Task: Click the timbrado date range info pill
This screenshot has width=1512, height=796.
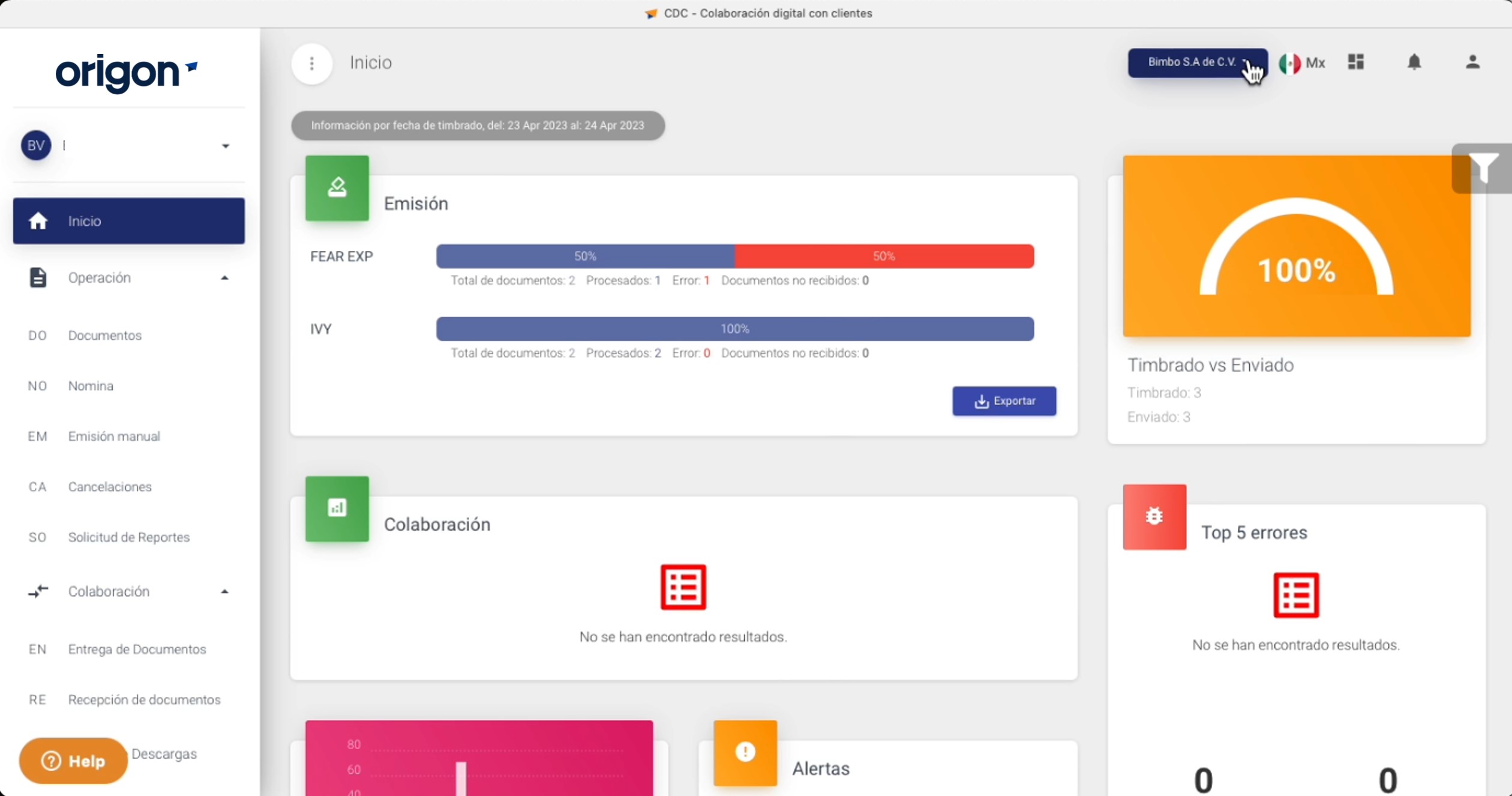Action: [x=478, y=125]
